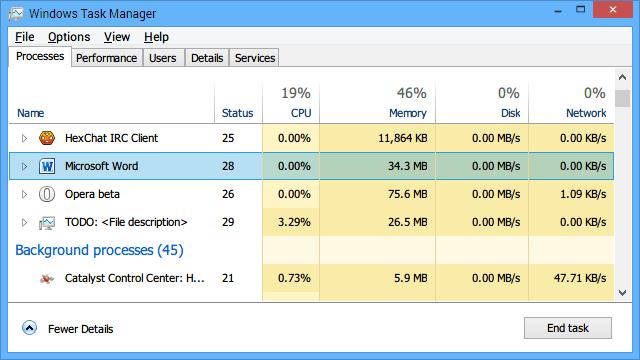Image resolution: width=640 pixels, height=360 pixels.
Task: Click status value 29 for TODO process
Action: (228, 222)
